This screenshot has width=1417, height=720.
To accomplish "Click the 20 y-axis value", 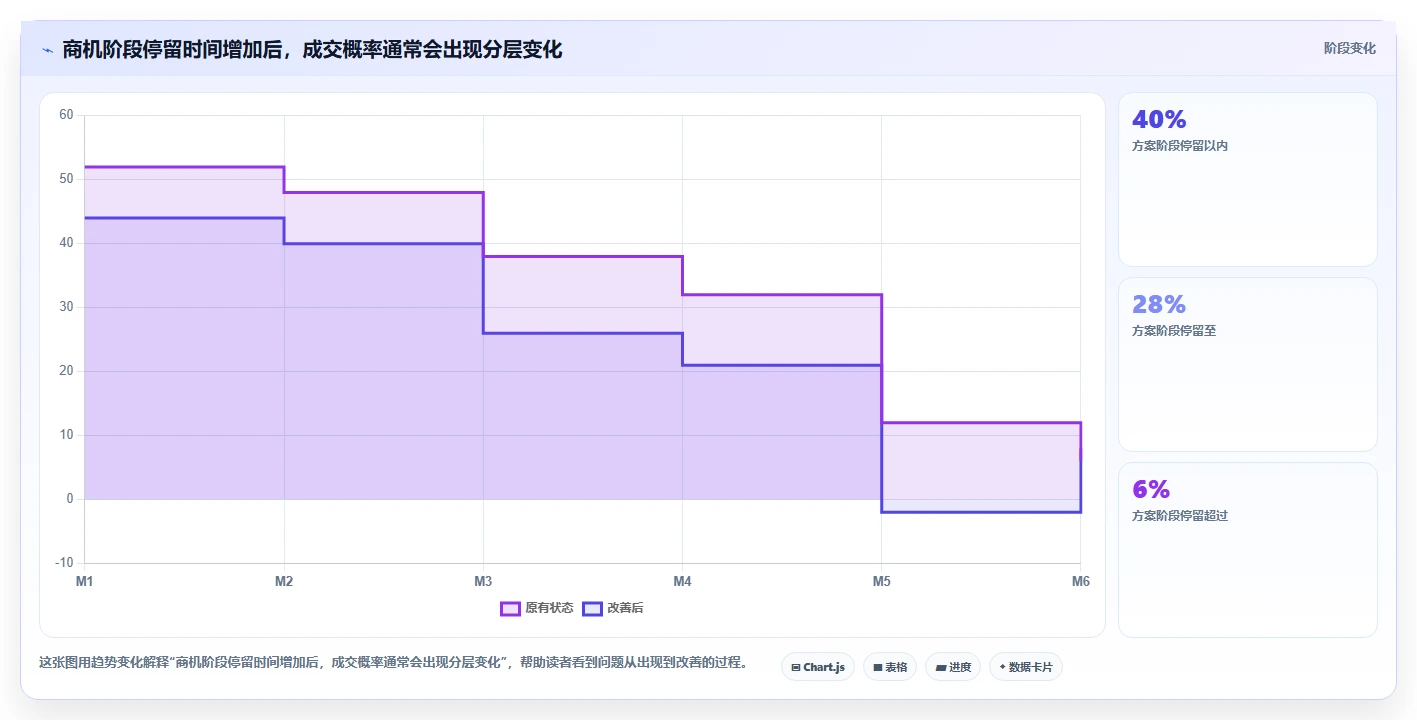I will point(66,371).
